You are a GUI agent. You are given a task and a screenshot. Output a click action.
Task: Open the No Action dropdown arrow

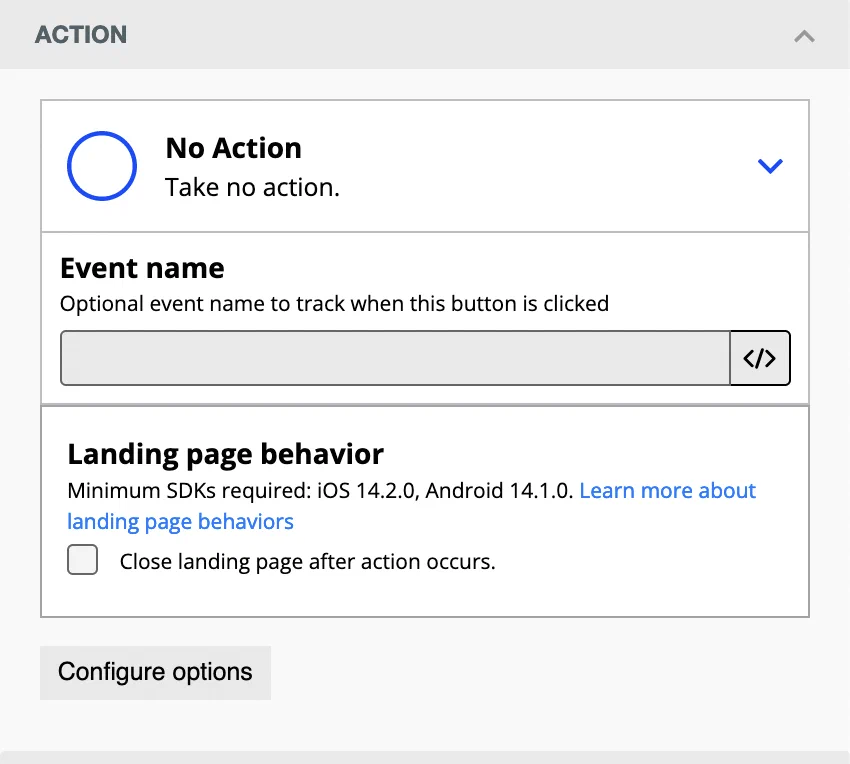(x=769, y=166)
